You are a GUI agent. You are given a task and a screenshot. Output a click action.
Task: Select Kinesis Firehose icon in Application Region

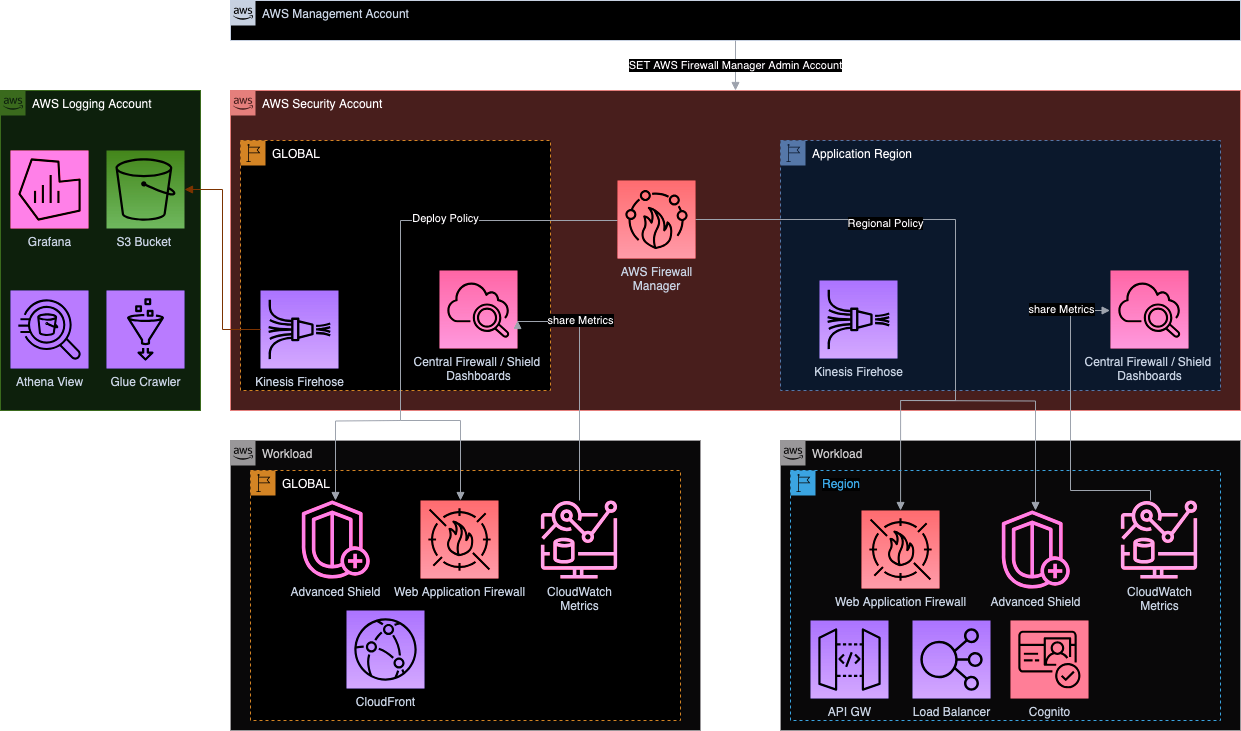[x=858, y=320]
